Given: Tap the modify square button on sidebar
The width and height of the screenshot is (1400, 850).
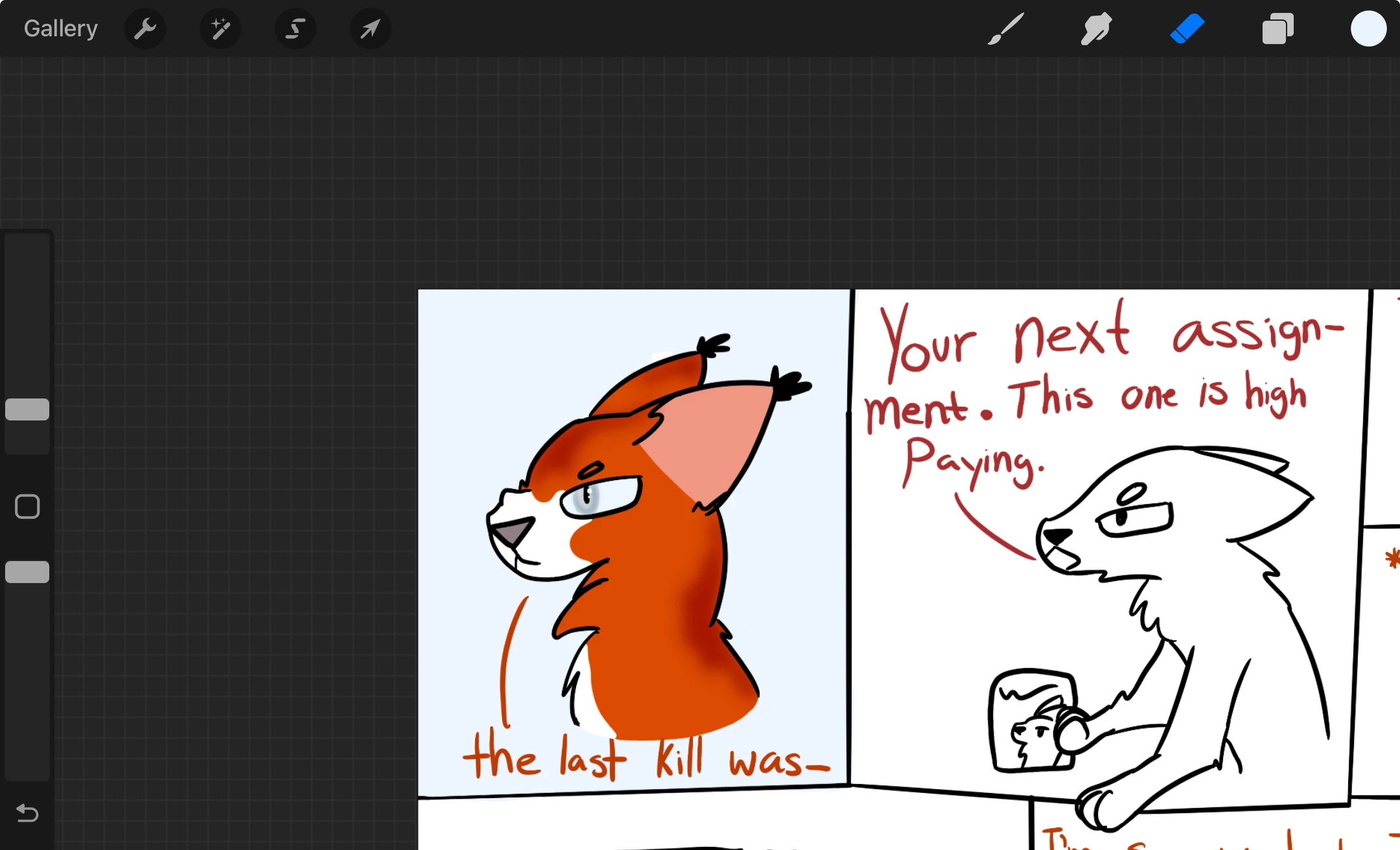Looking at the screenshot, I should click(x=27, y=506).
